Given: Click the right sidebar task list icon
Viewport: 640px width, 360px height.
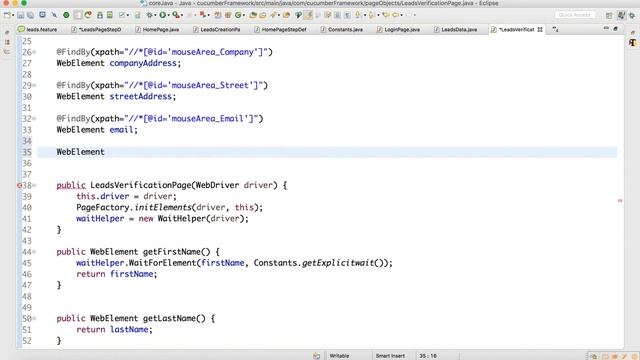Looking at the screenshot, I should pos(633,42).
